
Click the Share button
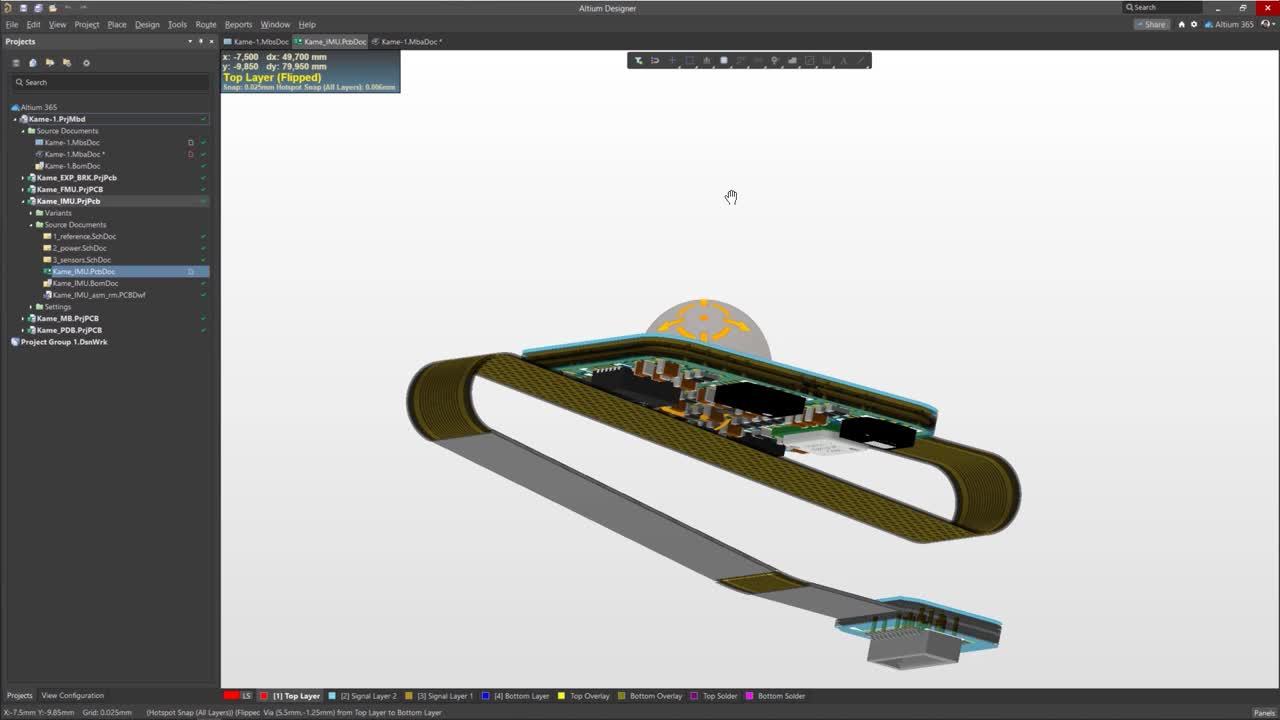(1151, 24)
